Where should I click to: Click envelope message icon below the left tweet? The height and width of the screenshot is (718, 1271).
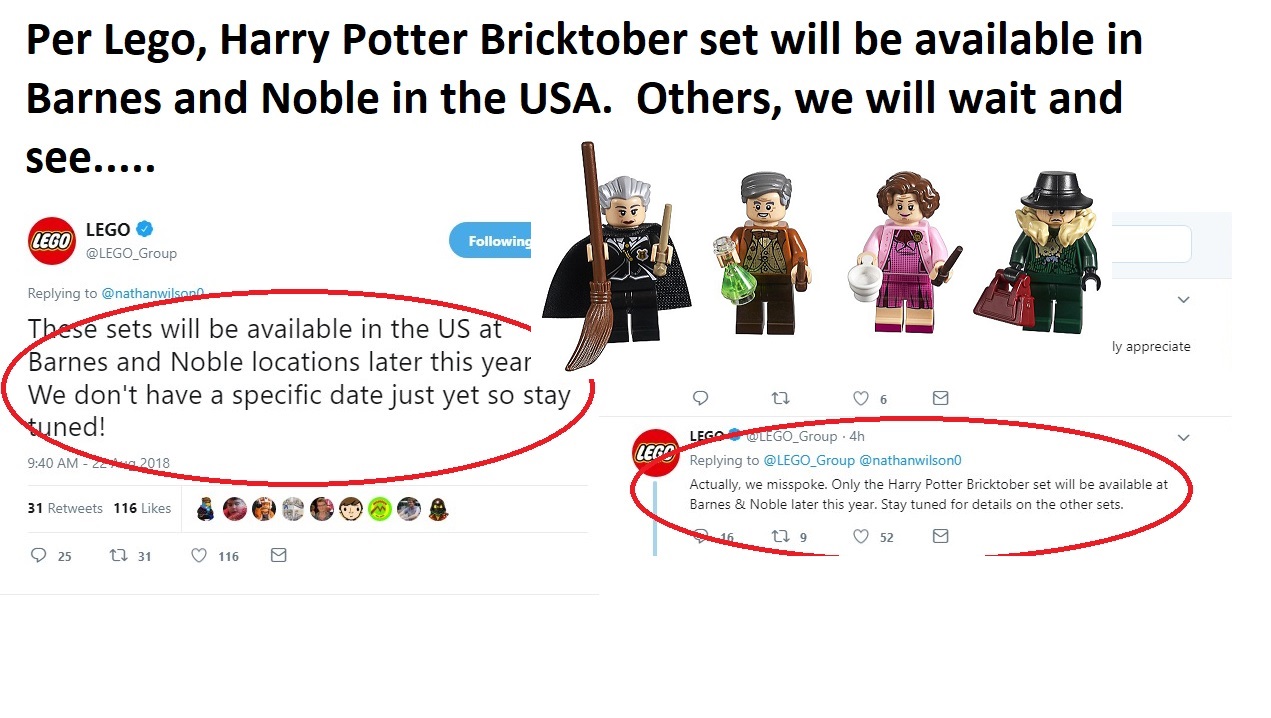(279, 555)
